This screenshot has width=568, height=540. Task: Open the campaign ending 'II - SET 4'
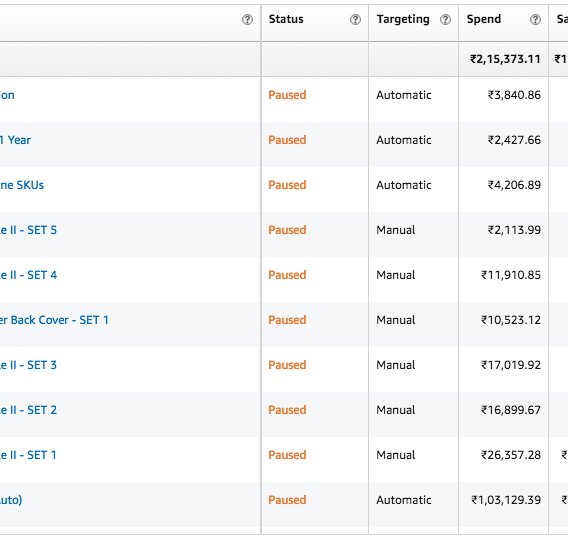click(x=28, y=275)
